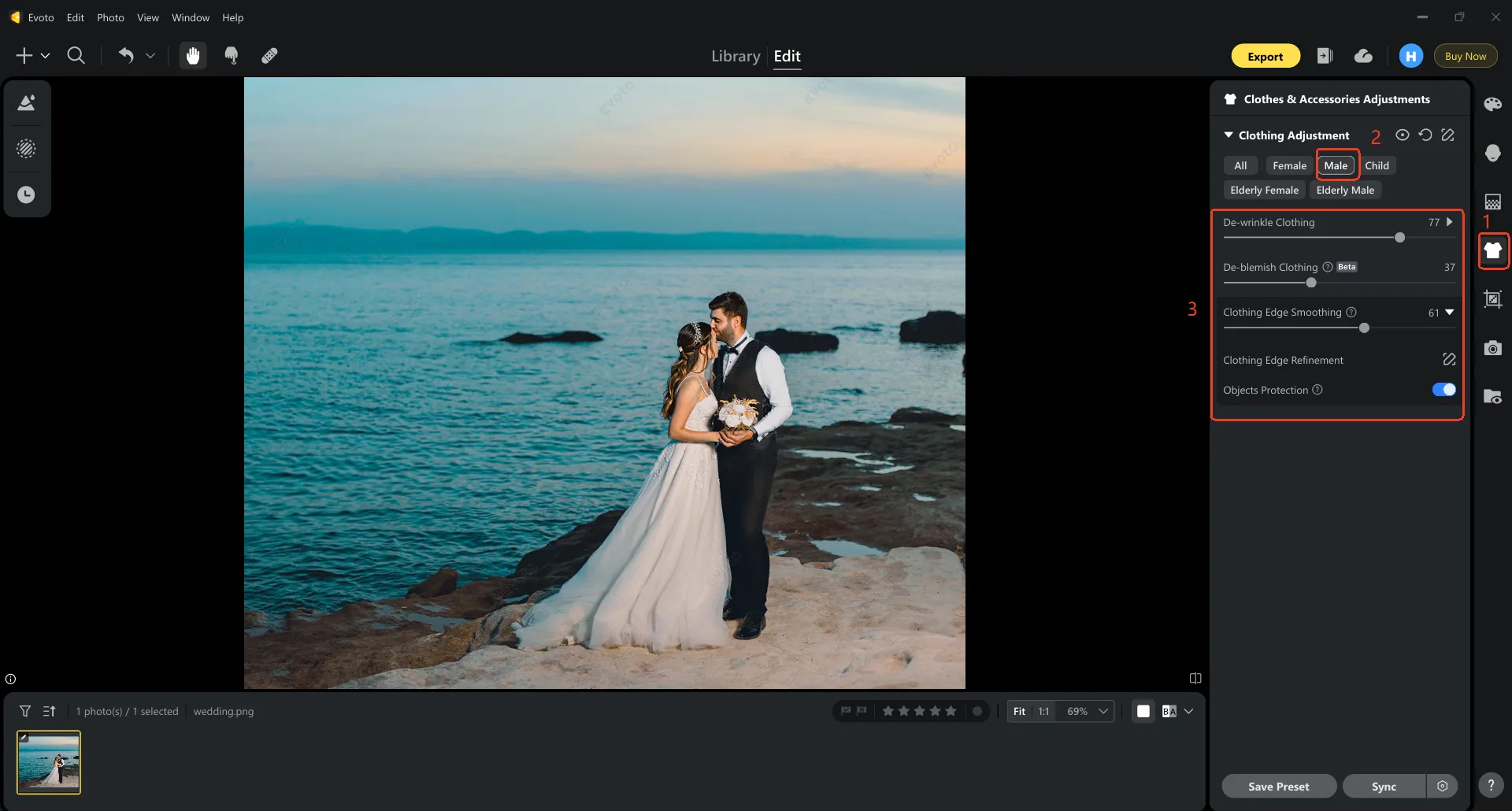Click the cloud sync icon

click(x=1363, y=56)
